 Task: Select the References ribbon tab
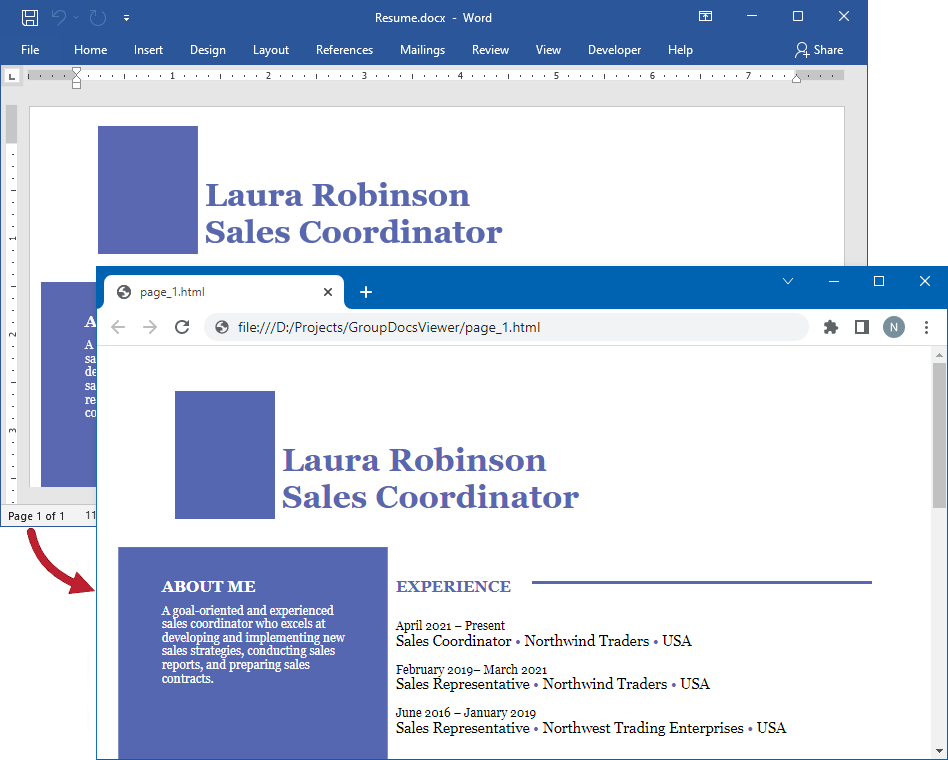[x=344, y=50]
